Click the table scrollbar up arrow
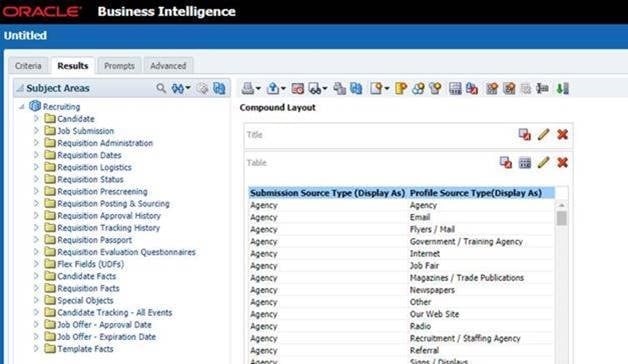 pyautogui.click(x=562, y=205)
